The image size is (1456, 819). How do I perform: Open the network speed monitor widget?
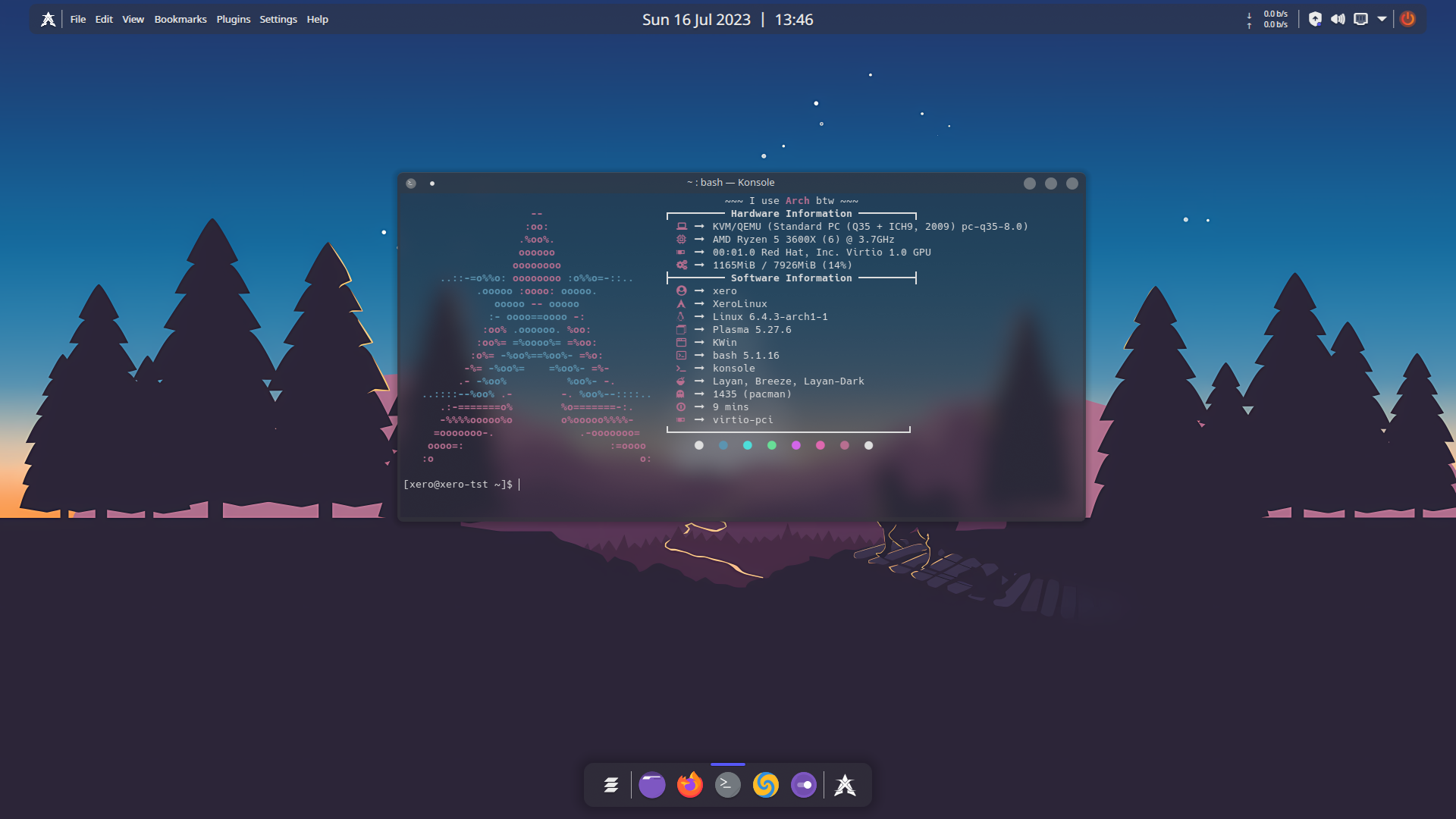pyautogui.click(x=1268, y=19)
